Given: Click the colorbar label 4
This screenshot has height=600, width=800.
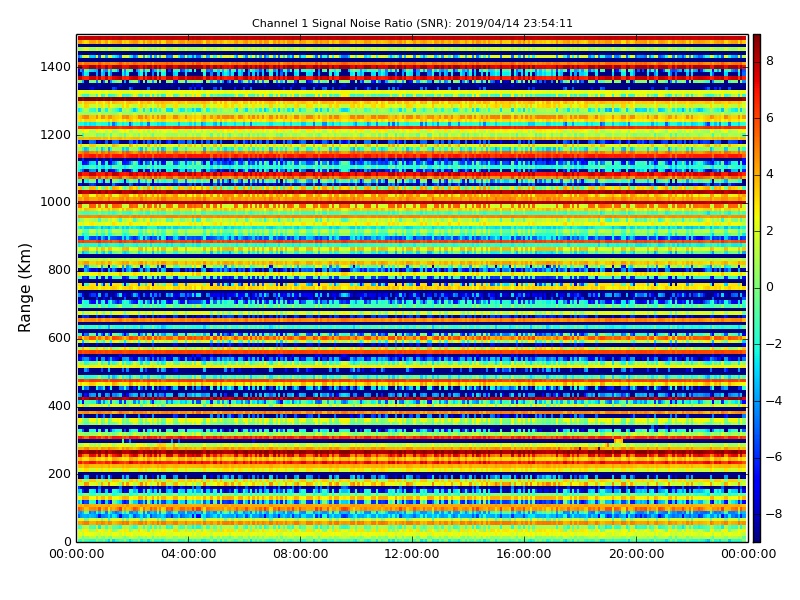Looking at the screenshot, I should point(770,174).
